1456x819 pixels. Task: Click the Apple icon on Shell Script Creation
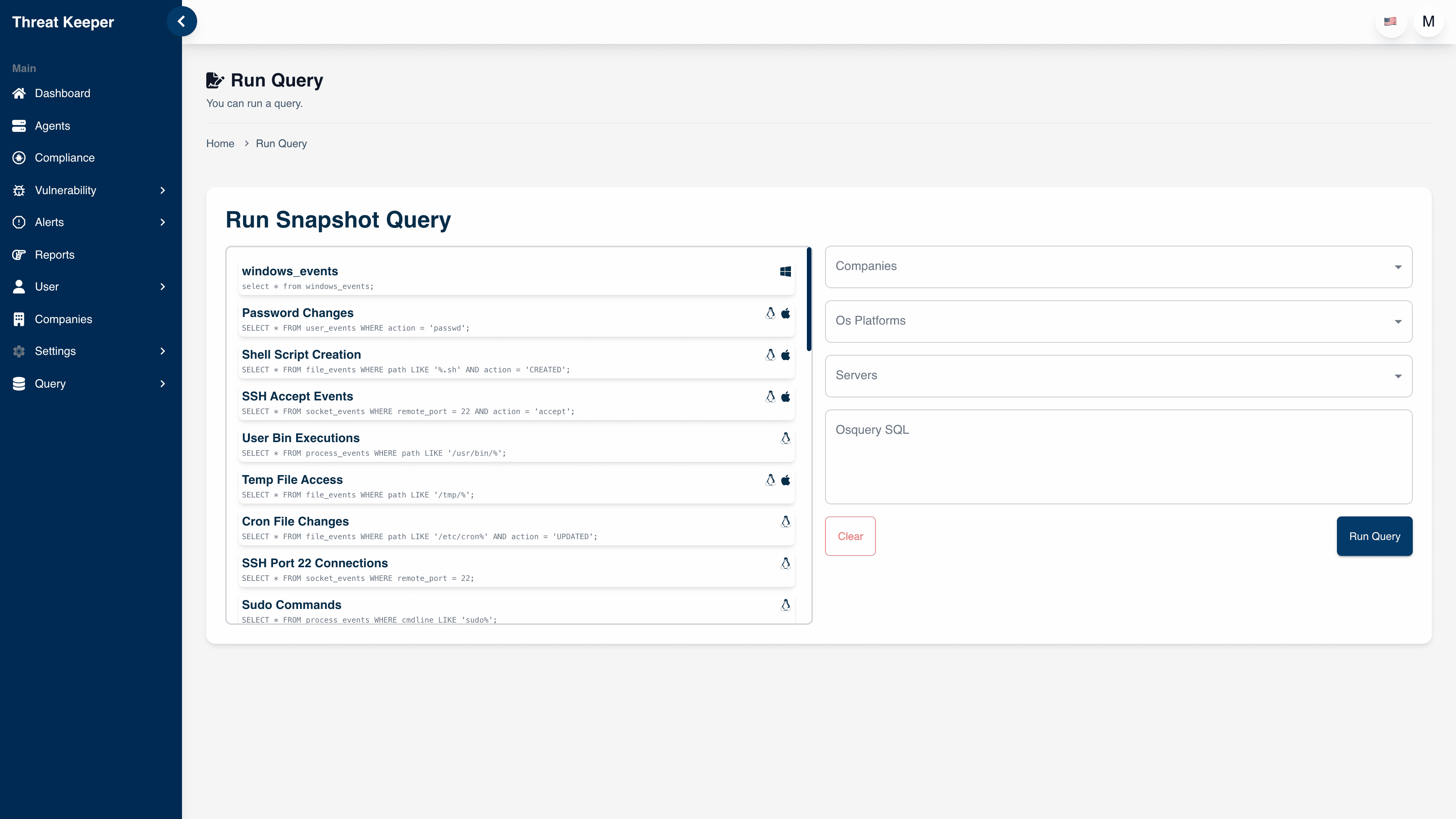point(786,355)
